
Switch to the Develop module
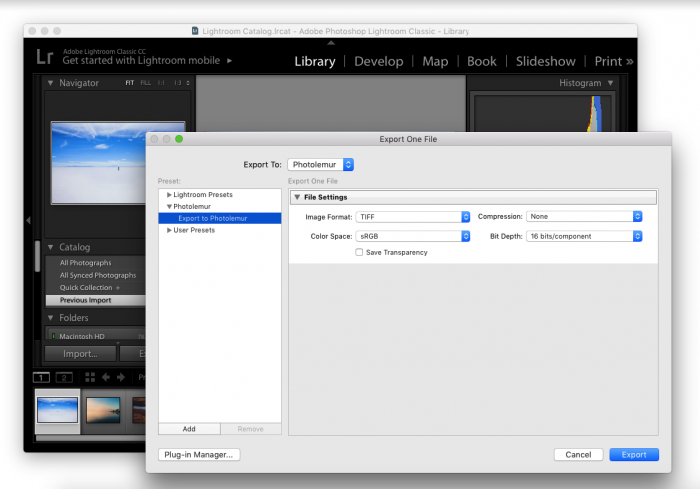click(379, 62)
